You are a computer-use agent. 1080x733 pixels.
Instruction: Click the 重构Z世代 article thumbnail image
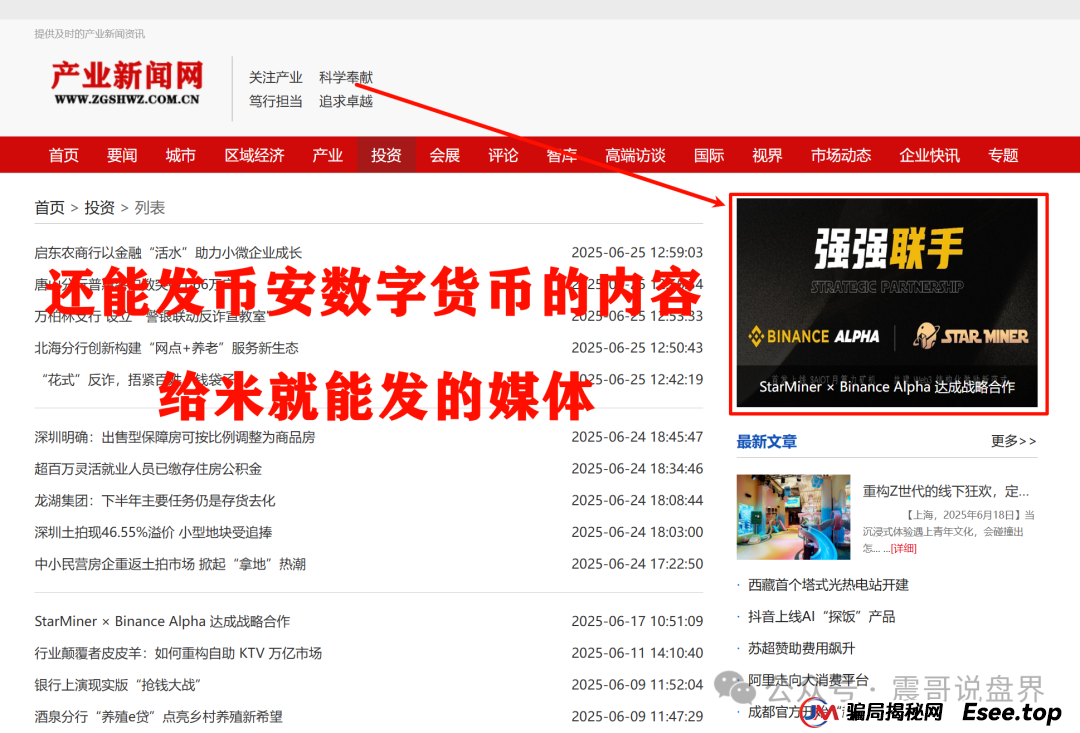(x=792, y=515)
